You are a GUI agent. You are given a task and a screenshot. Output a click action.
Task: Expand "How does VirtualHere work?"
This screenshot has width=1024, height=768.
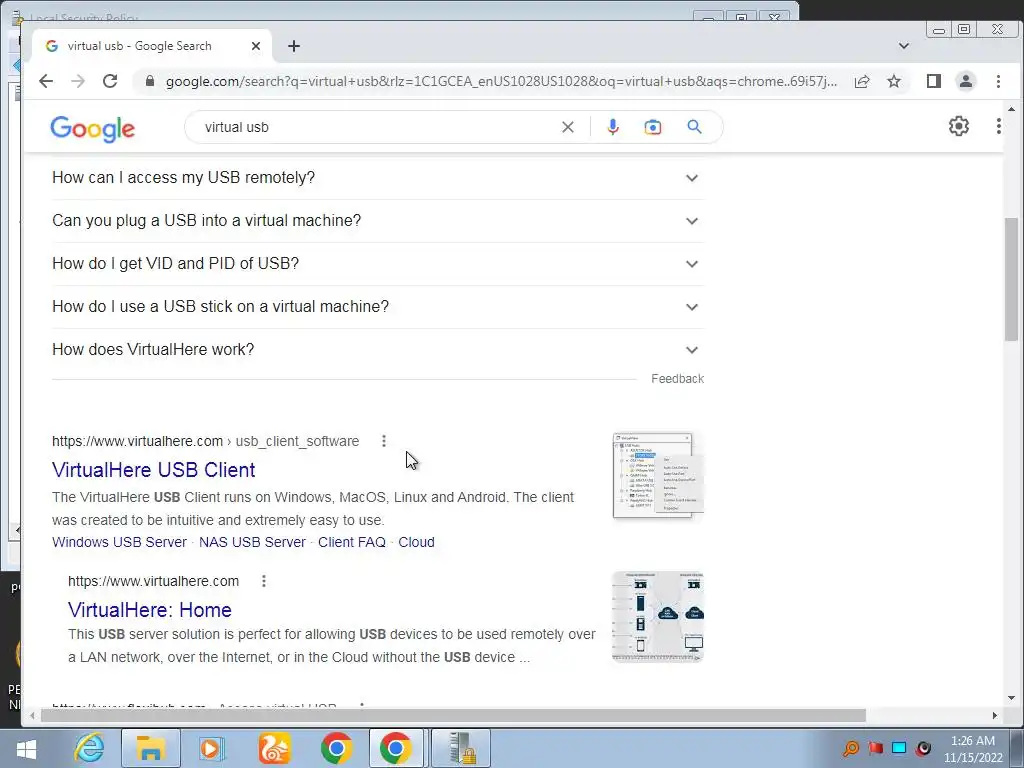377,350
